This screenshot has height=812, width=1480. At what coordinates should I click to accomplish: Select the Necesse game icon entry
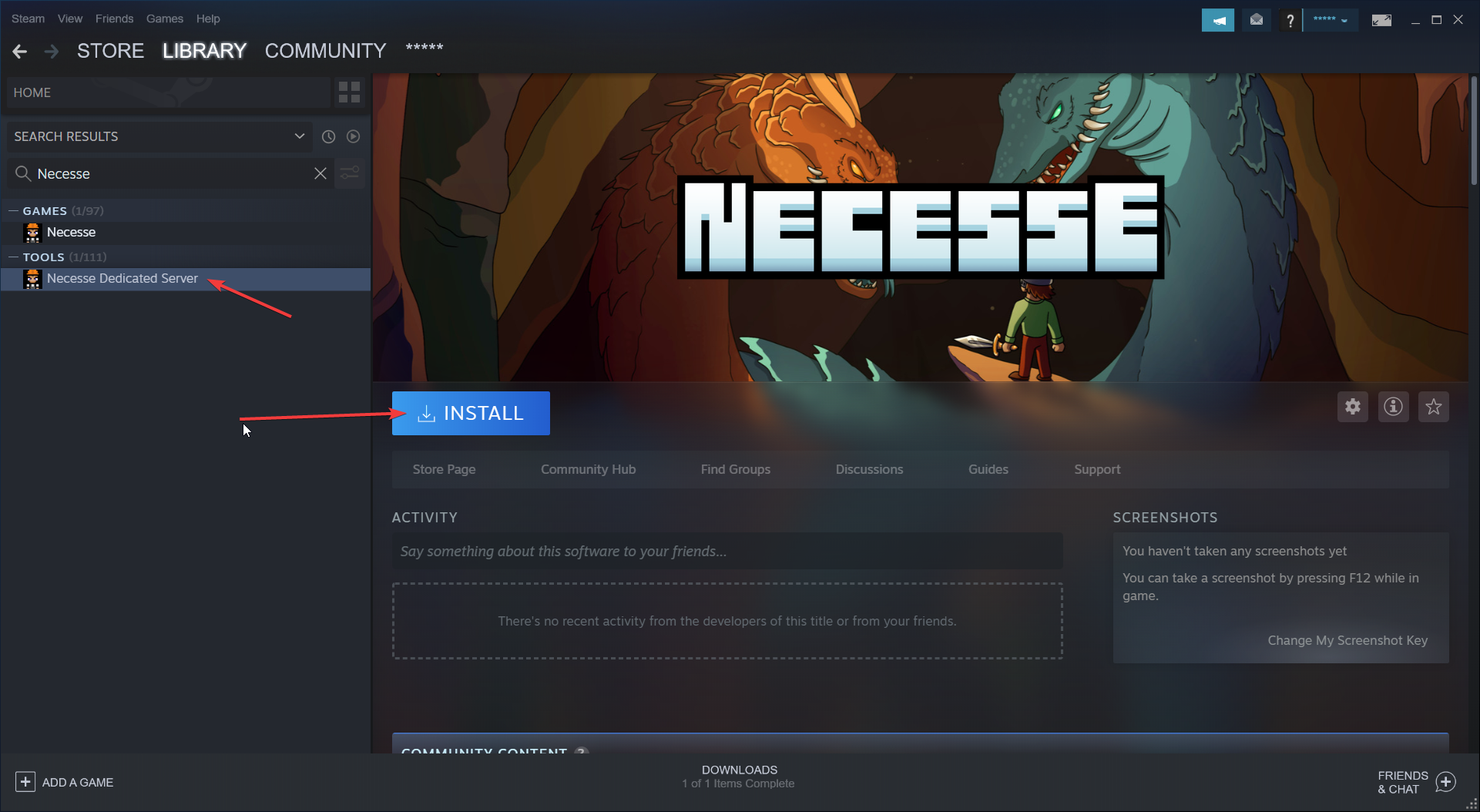pyautogui.click(x=32, y=233)
